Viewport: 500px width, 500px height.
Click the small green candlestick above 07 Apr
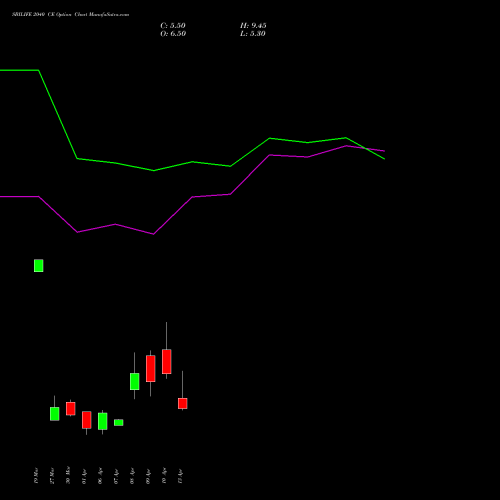(x=119, y=423)
